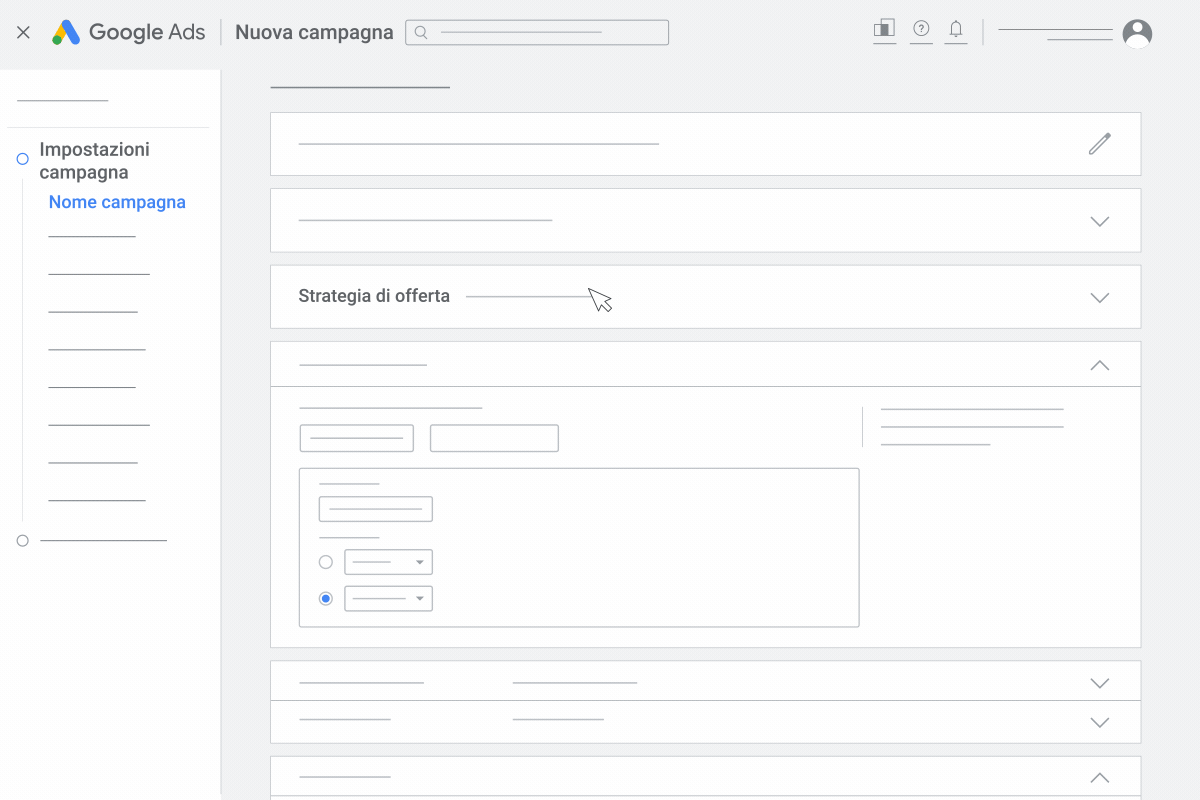
Task: Collapse the open section with up chevron
Action: coord(1099,365)
